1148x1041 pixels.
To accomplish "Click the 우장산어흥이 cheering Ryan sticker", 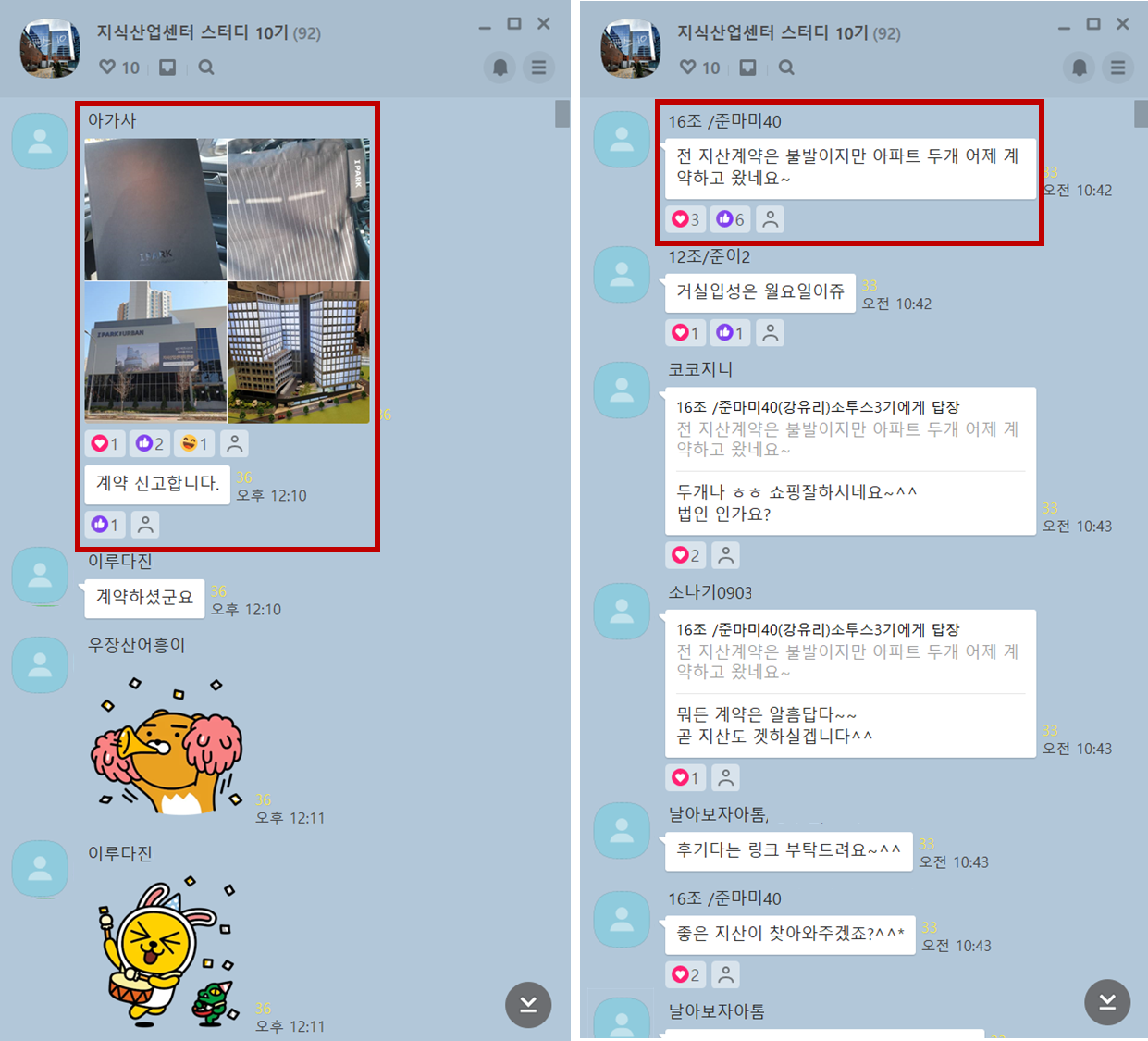I will 167,747.
